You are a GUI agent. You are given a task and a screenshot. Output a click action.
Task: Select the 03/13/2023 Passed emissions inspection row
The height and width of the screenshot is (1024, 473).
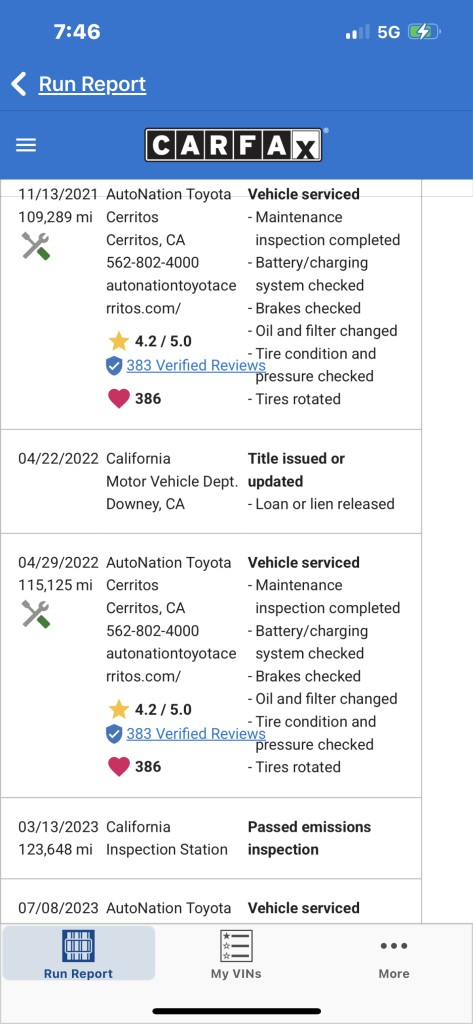[210, 838]
